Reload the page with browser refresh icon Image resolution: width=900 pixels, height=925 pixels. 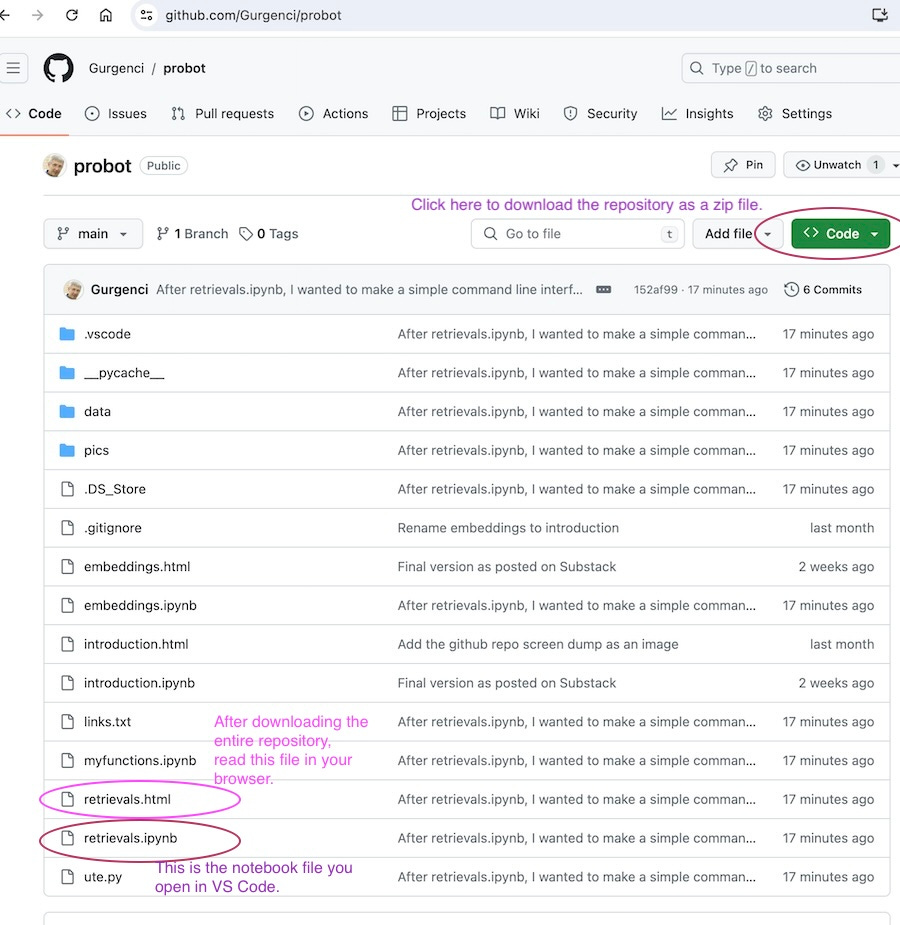72,15
